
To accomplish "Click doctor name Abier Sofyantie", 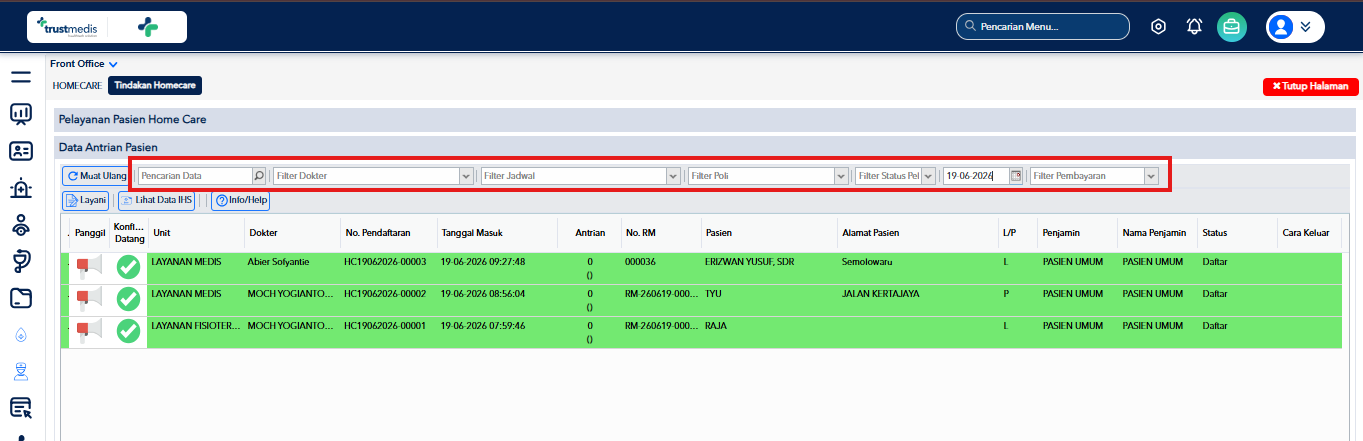I will 278,262.
